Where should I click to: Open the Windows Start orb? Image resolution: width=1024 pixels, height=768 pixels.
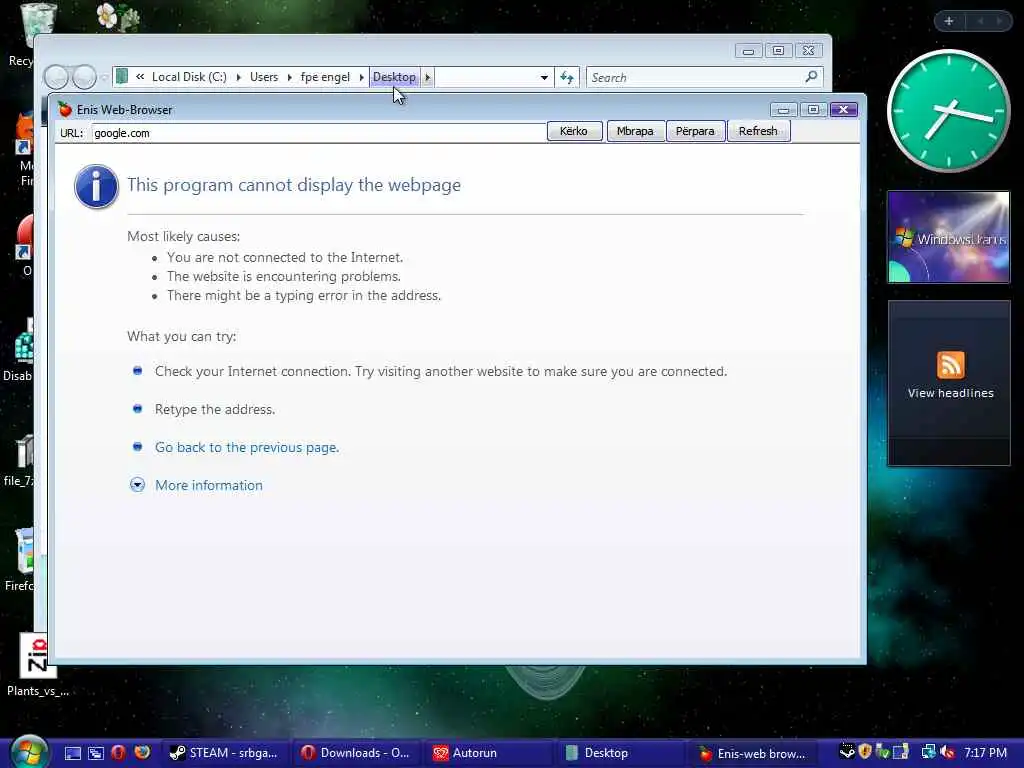28,752
